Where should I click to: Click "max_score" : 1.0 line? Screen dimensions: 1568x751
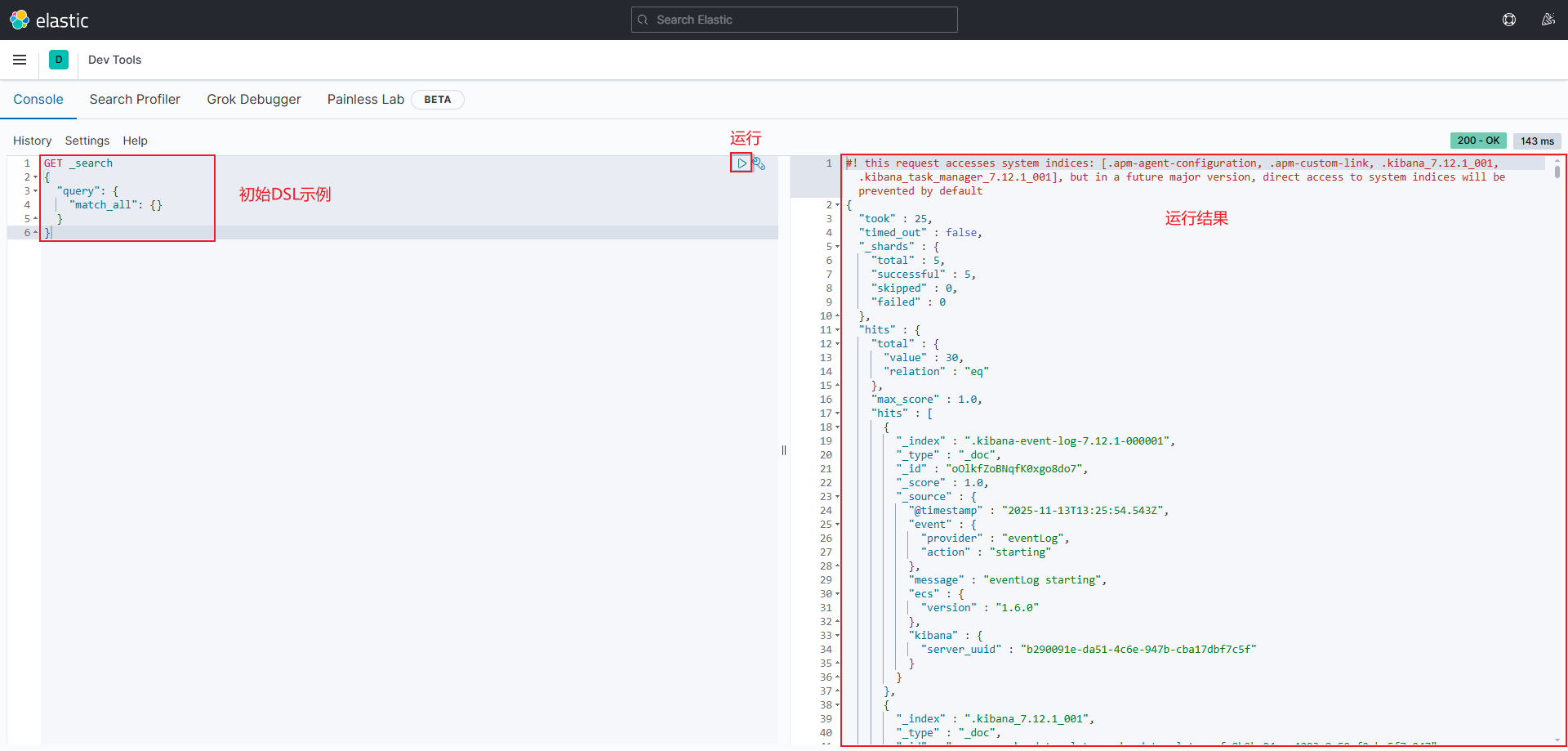point(927,400)
